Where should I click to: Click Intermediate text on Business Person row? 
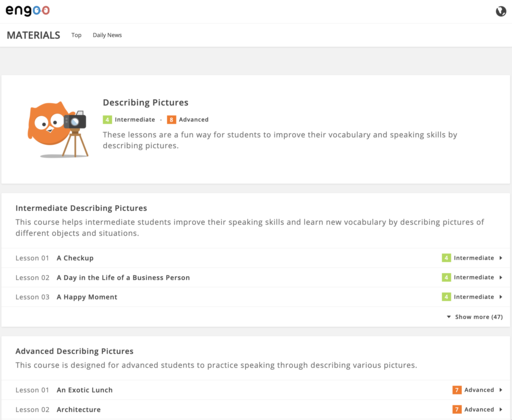[474, 277]
